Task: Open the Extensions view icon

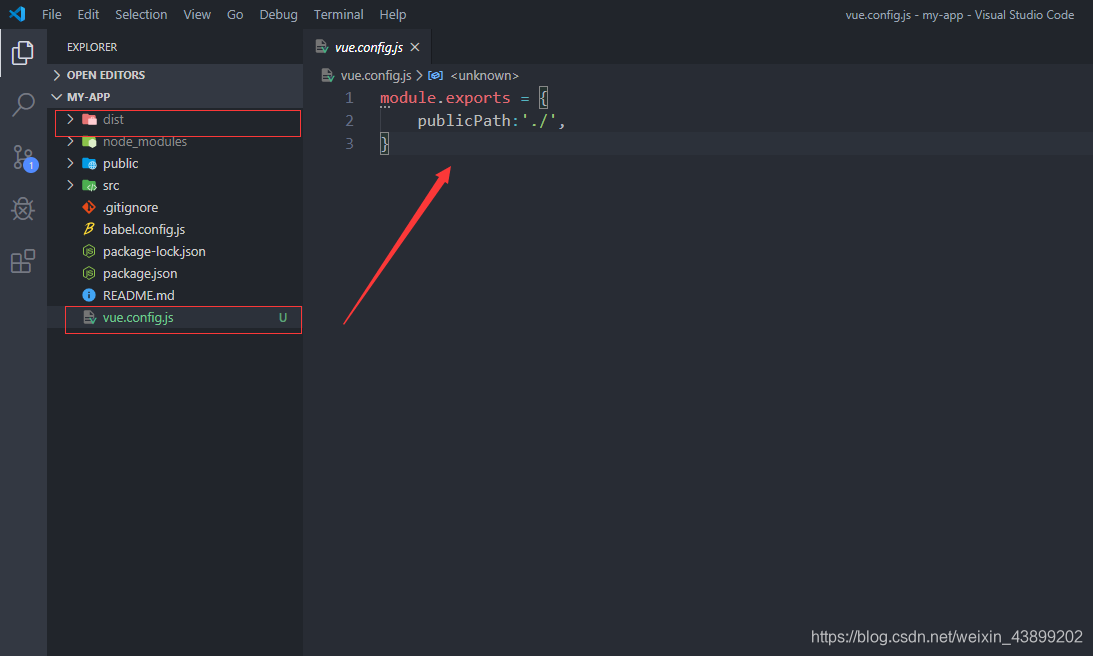Action: [x=23, y=261]
